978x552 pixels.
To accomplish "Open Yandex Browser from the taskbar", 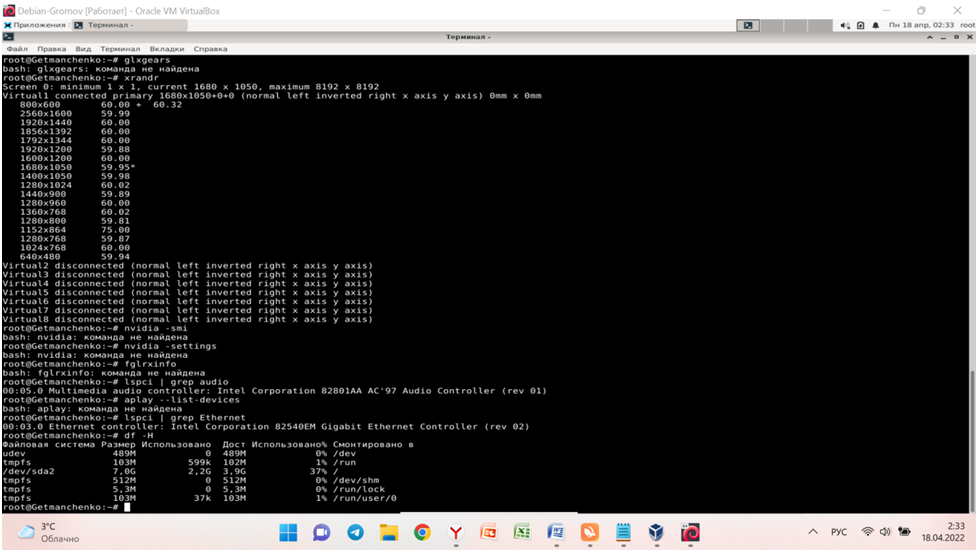I will (x=456, y=532).
